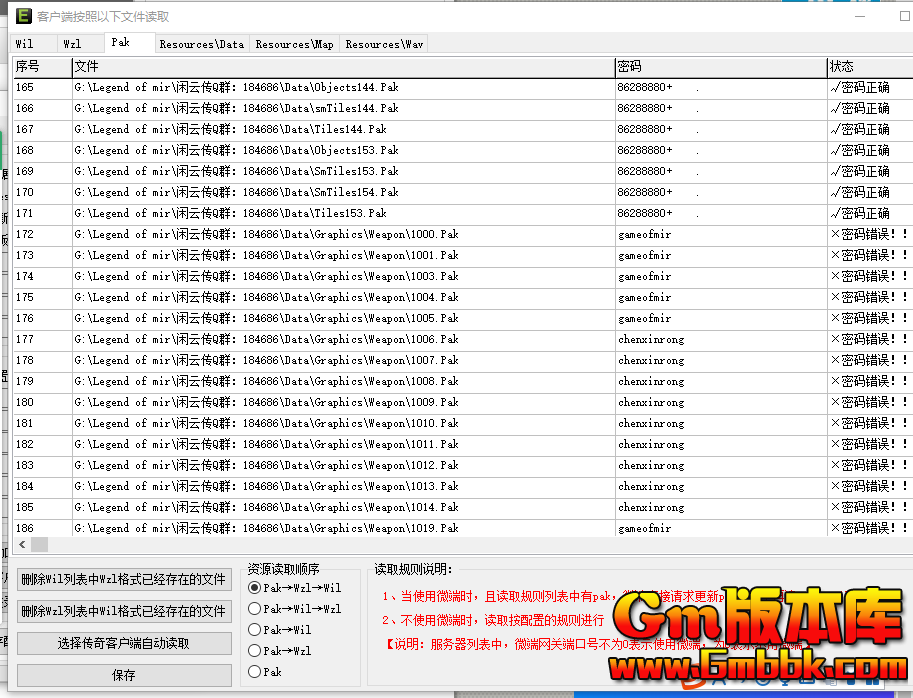Select the Pak→Wil radio button

point(255,630)
